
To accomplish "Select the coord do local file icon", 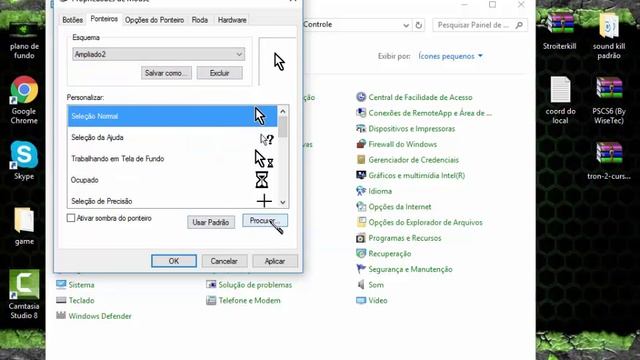I will [560, 100].
